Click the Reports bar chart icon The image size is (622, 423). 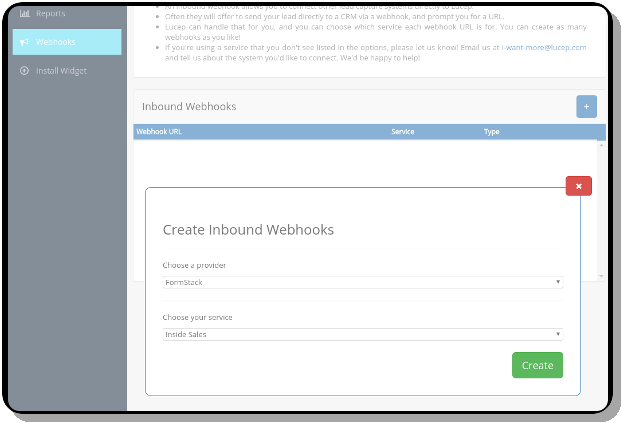[x=25, y=13]
